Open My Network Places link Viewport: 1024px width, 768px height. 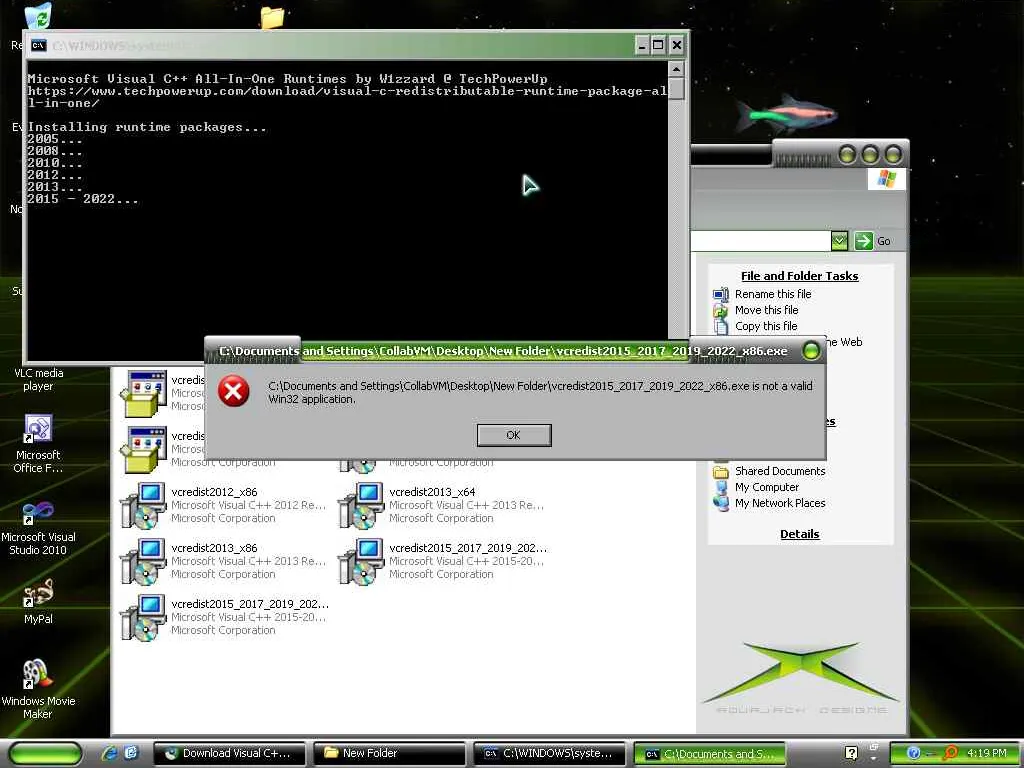coord(780,503)
